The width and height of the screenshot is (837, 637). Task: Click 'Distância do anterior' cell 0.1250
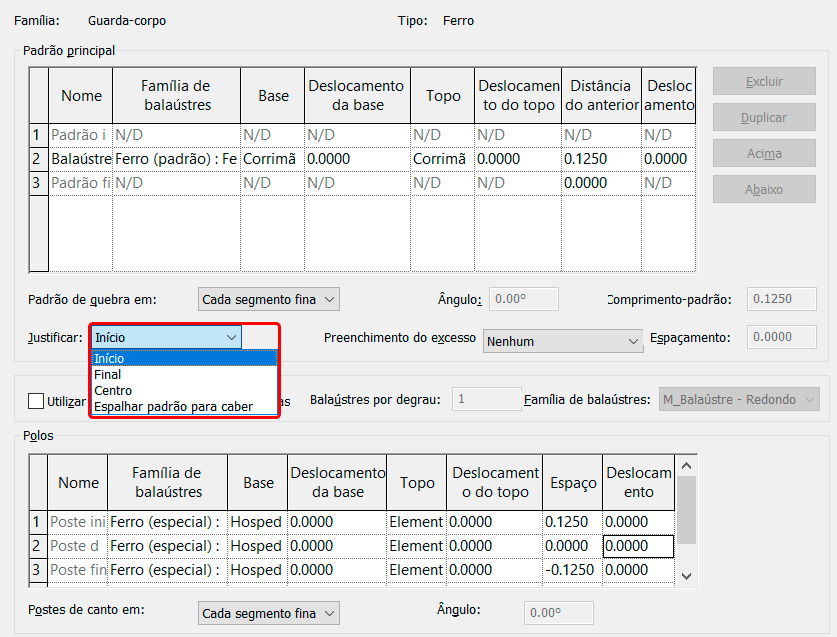click(600, 159)
